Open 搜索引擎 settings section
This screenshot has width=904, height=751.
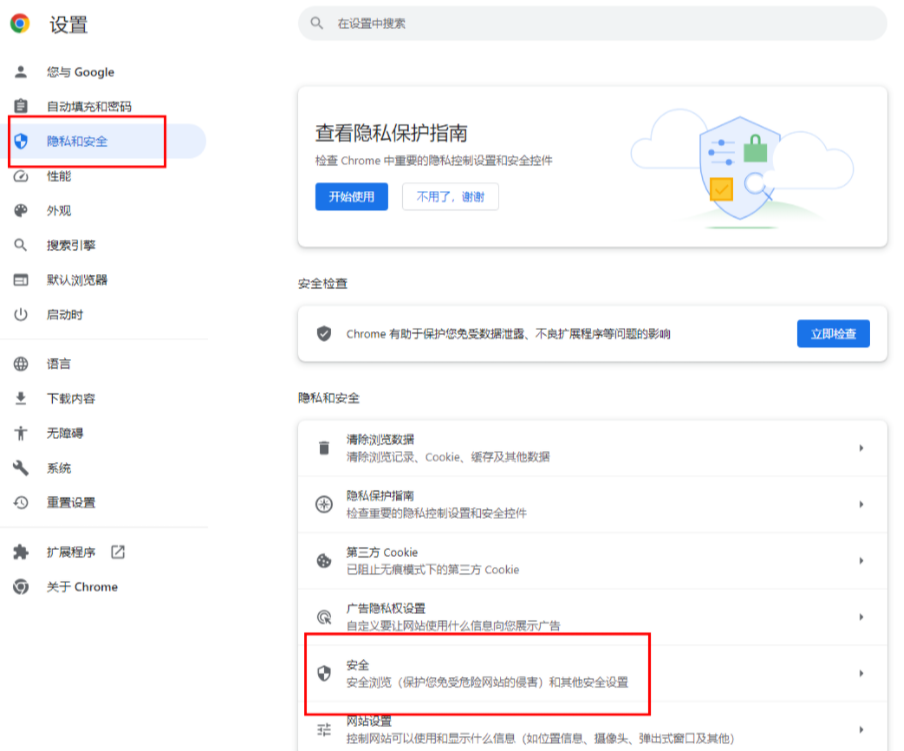point(71,245)
